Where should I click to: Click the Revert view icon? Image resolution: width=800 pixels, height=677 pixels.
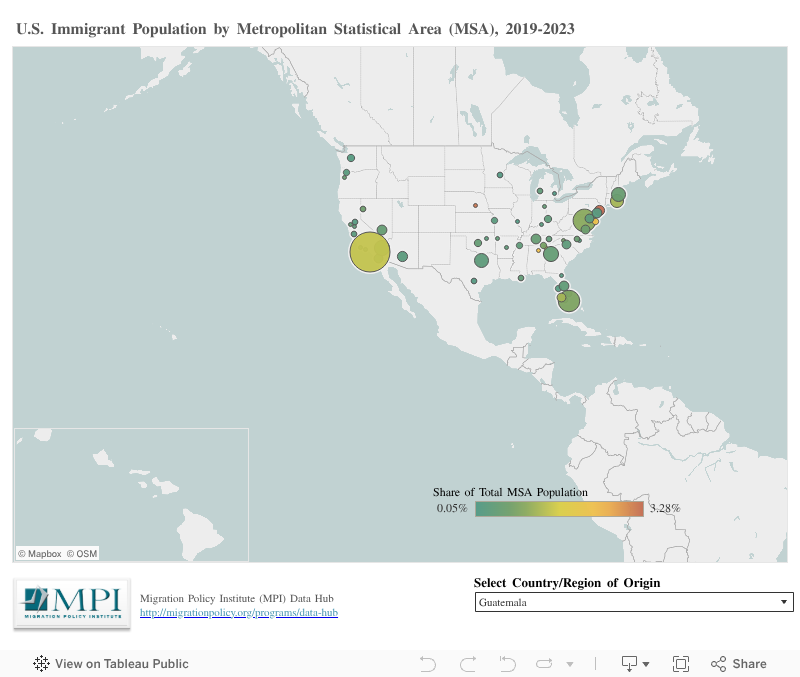(x=508, y=663)
